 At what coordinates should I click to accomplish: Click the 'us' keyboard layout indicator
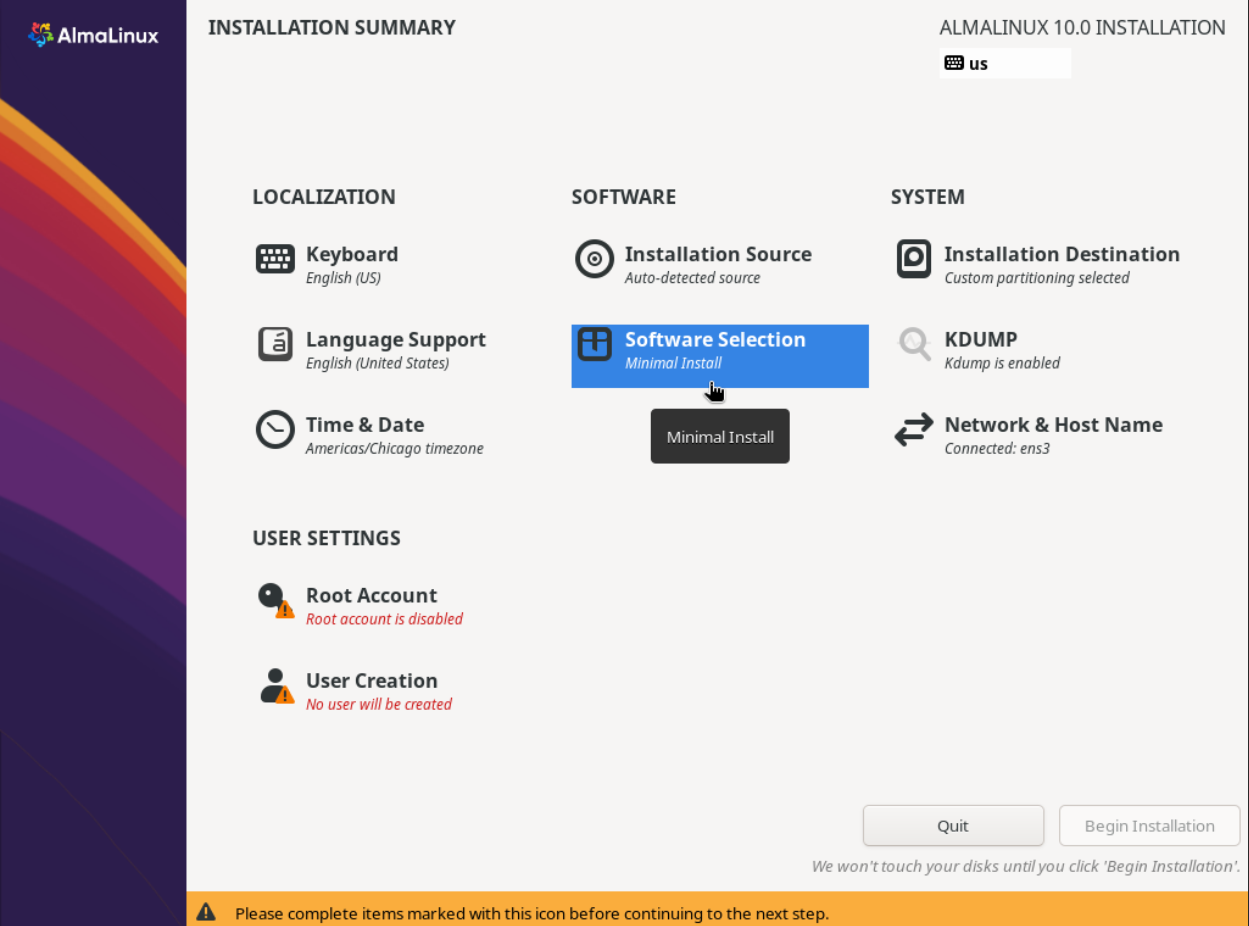point(1005,63)
